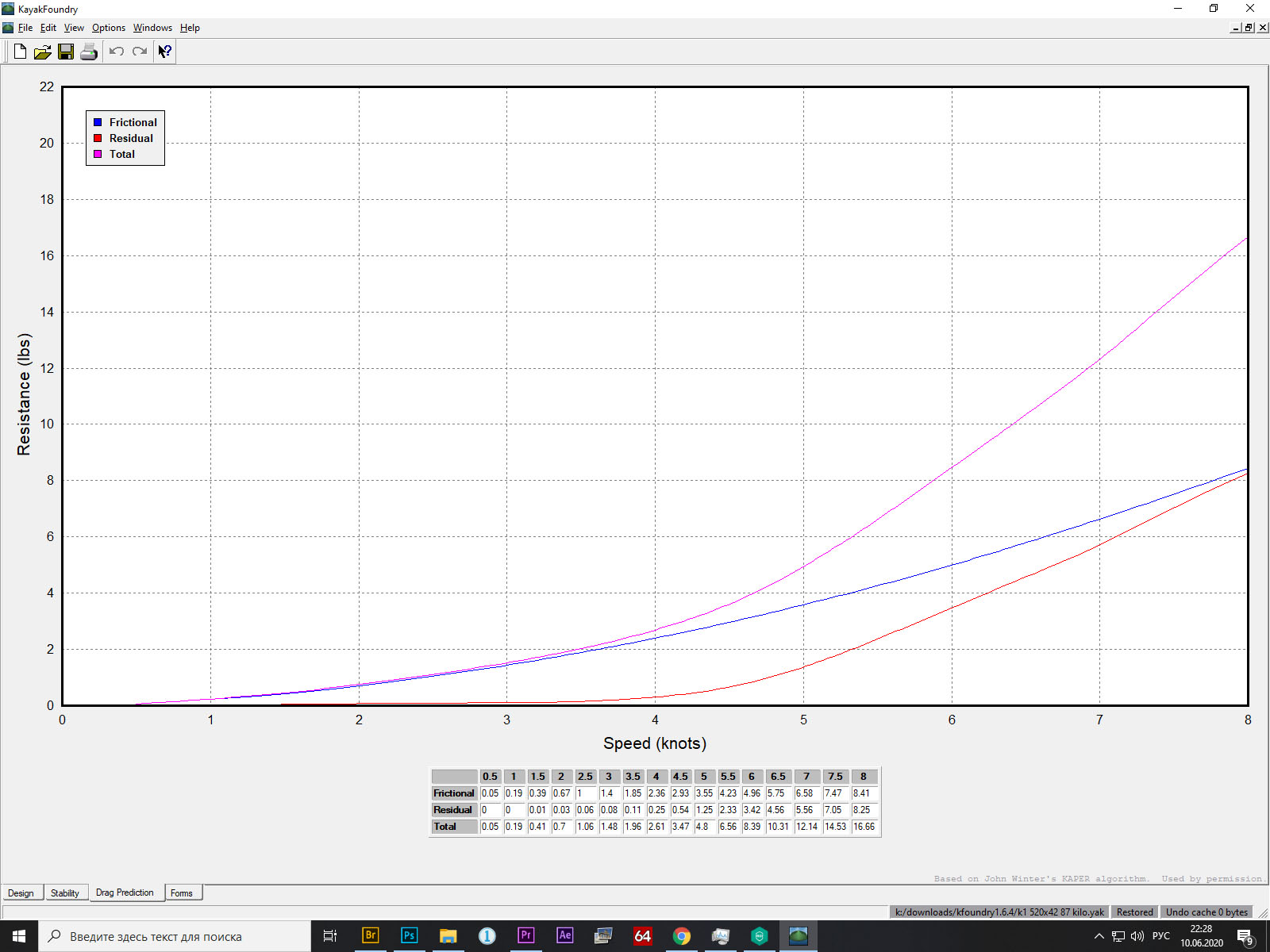Open the Windows menu
1270x952 pixels.
152,28
